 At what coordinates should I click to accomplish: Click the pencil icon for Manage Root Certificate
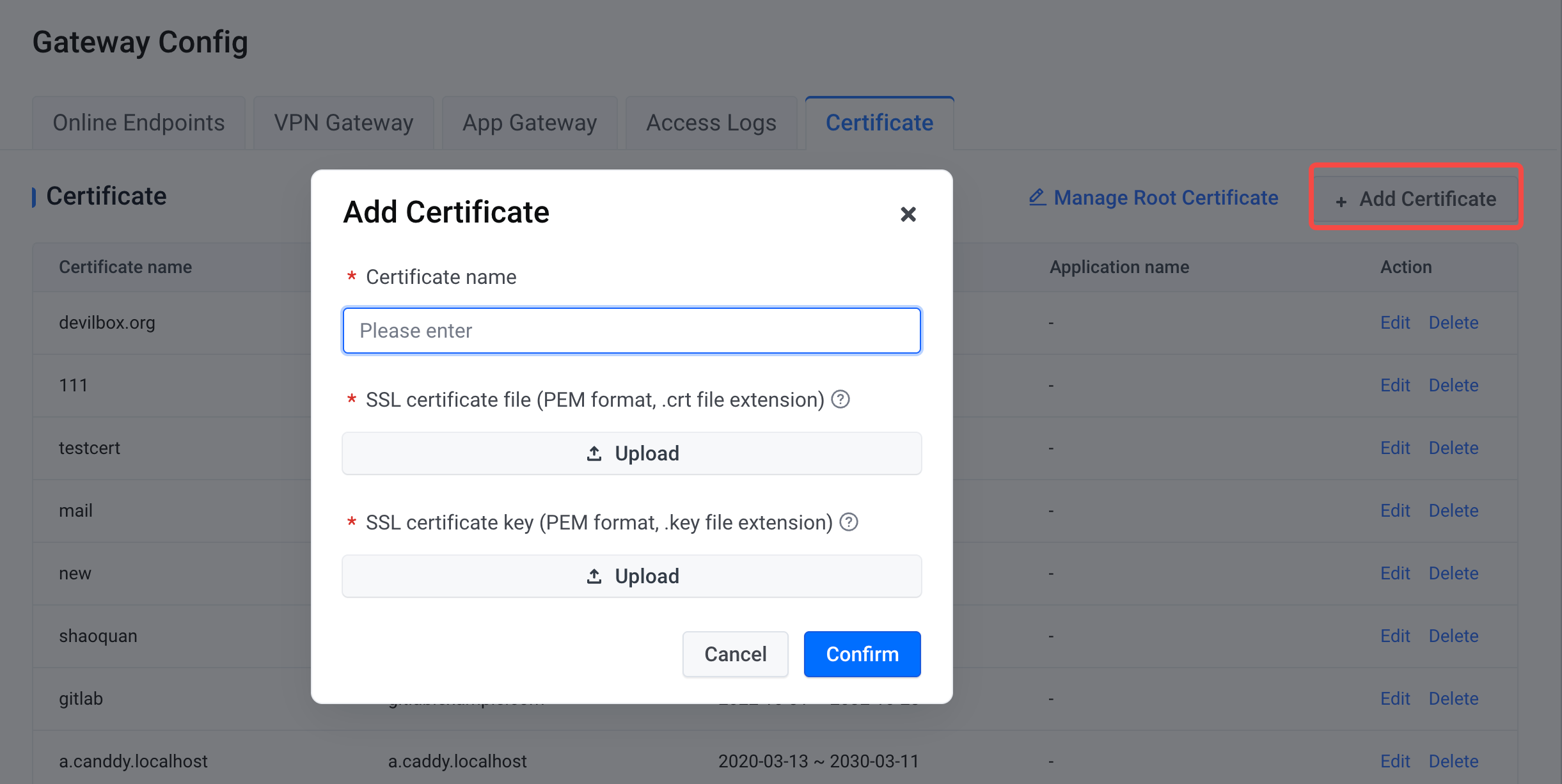pyautogui.click(x=1037, y=197)
